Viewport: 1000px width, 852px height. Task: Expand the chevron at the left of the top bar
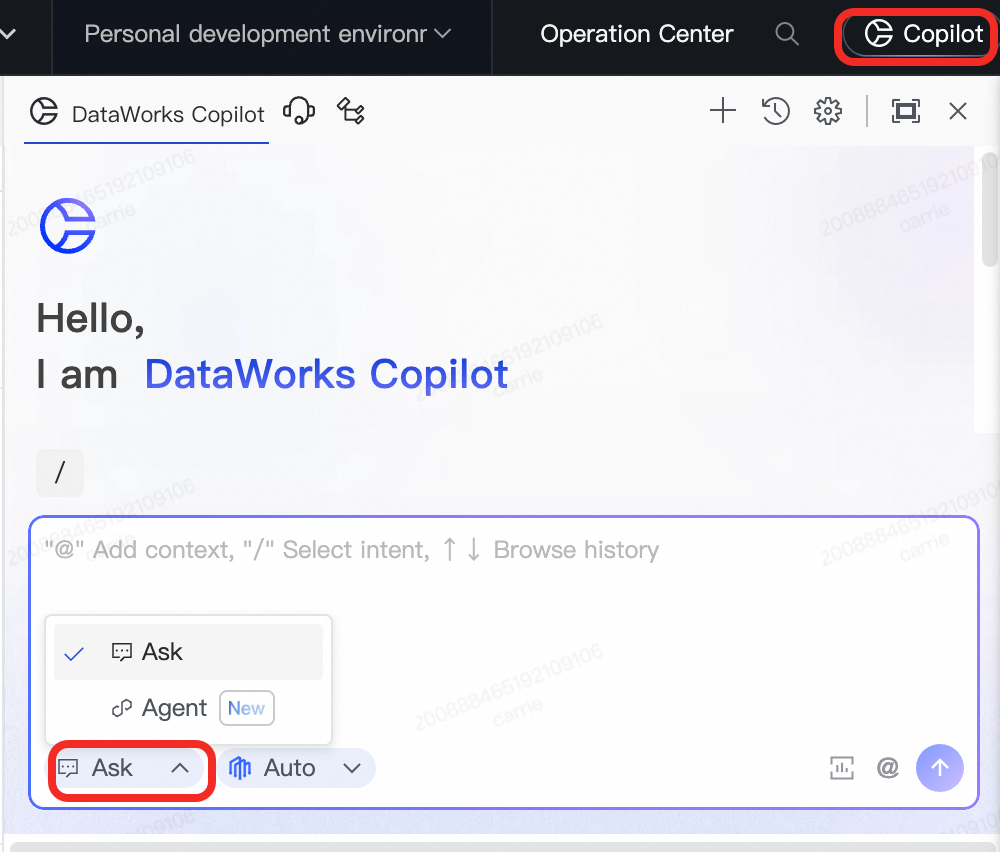[8, 34]
